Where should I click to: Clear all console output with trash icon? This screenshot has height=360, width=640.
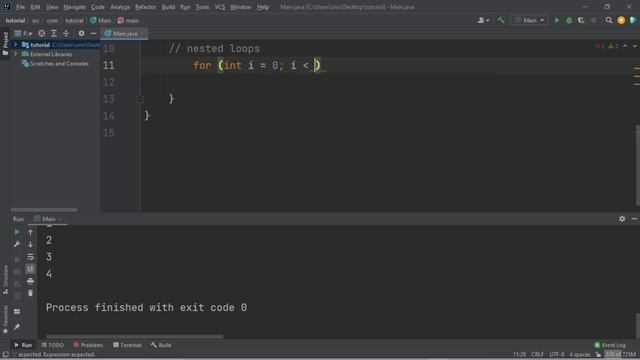[x=30, y=293]
